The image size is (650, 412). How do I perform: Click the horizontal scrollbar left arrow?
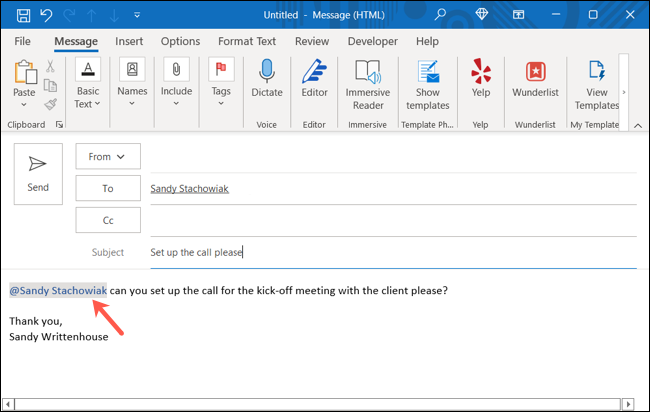(8, 404)
